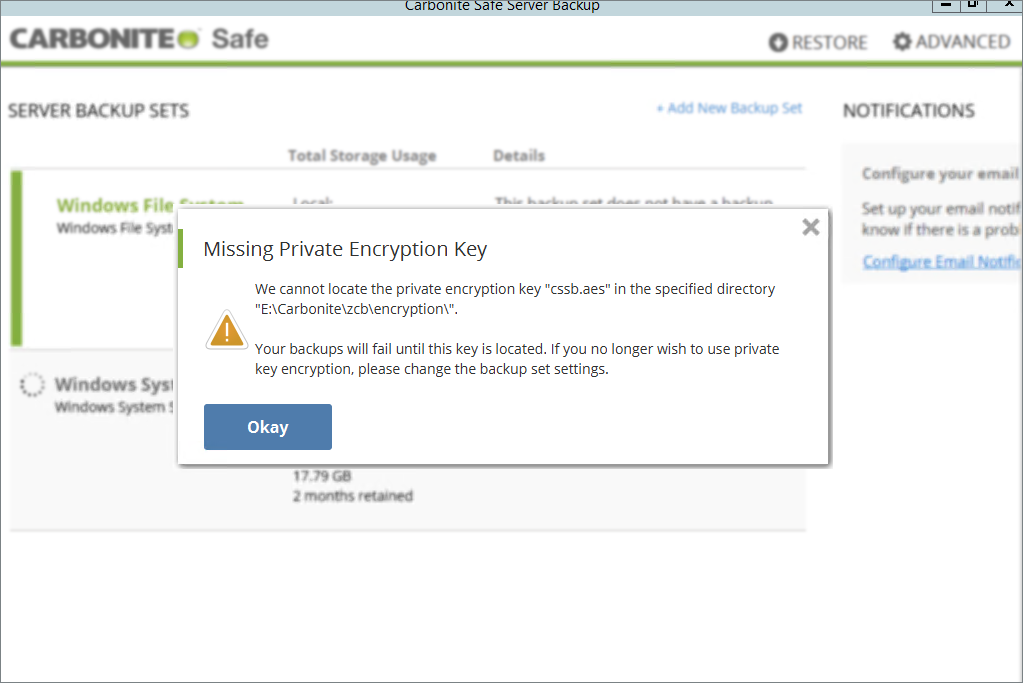
Task: Close the Missing Private Encryption Key dialog
Action: pyautogui.click(x=810, y=227)
